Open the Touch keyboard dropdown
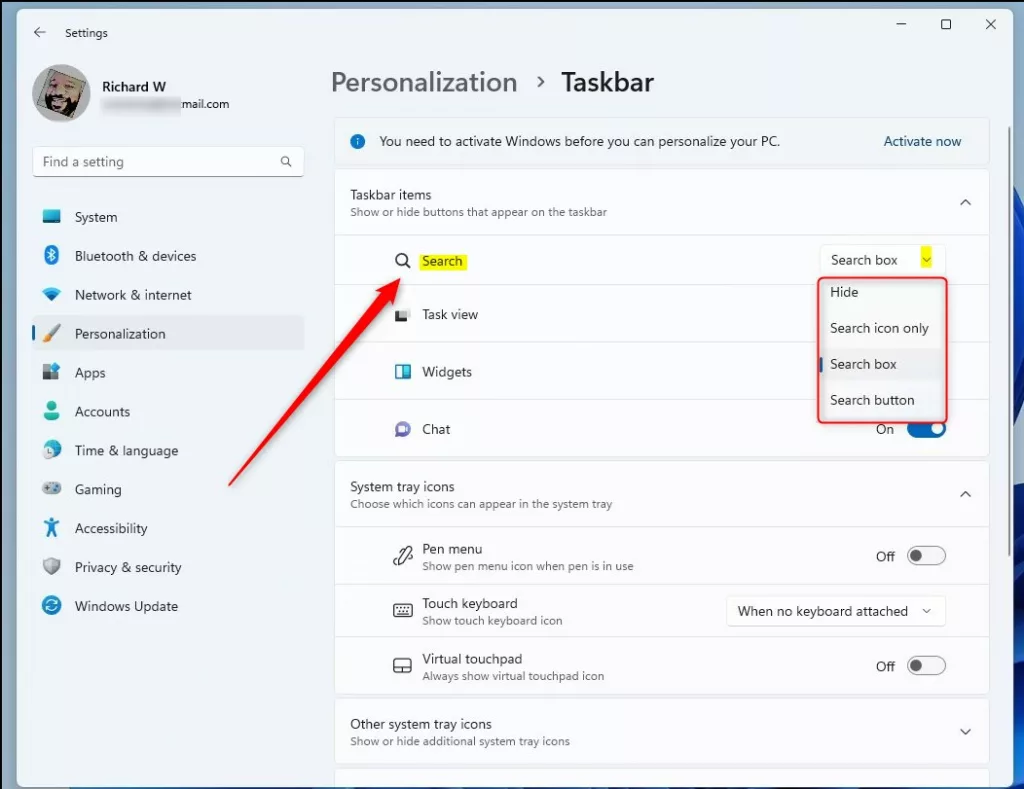 pyautogui.click(x=835, y=611)
